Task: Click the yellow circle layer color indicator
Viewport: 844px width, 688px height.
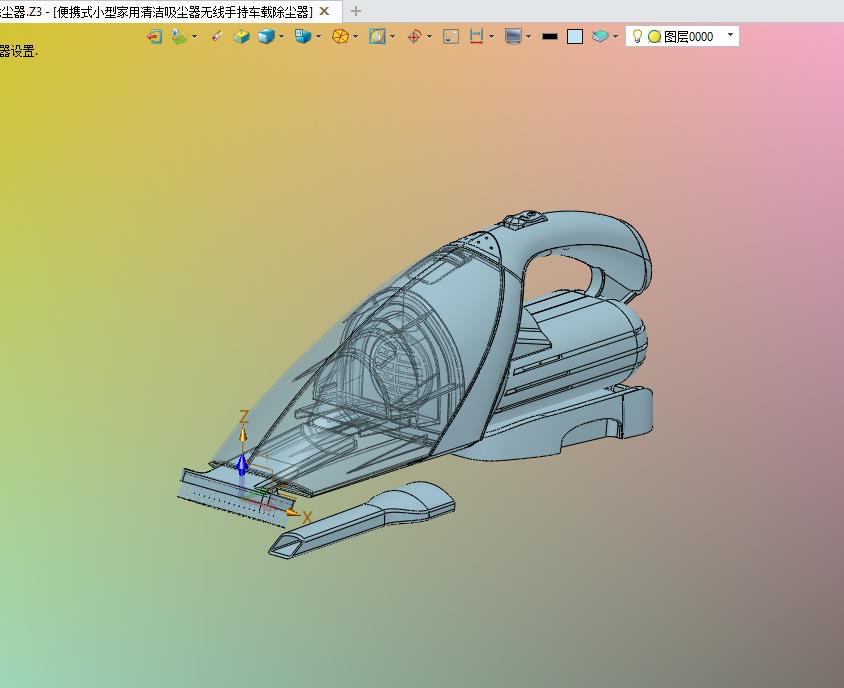Action: (x=655, y=37)
